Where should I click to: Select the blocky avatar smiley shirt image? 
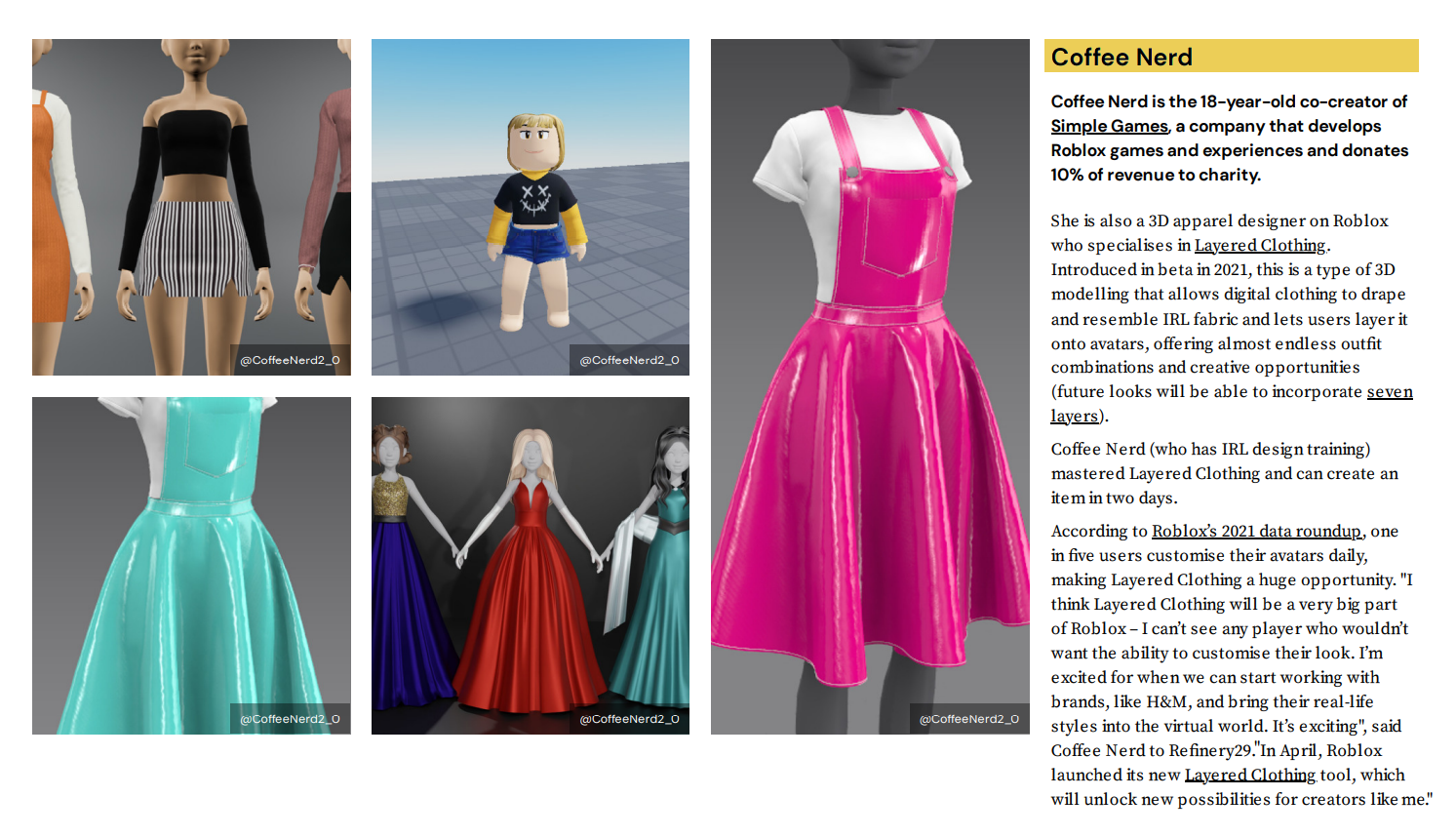[531, 207]
